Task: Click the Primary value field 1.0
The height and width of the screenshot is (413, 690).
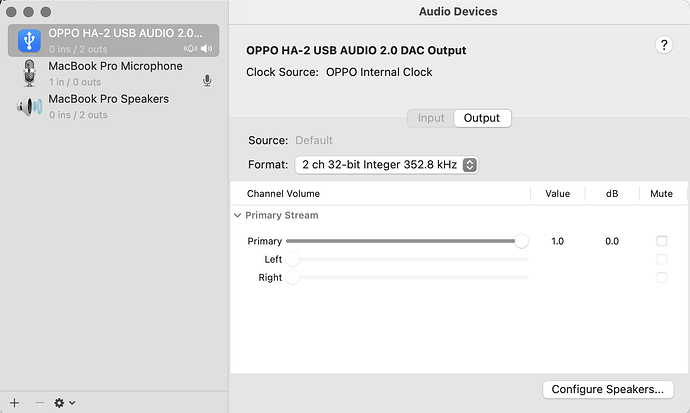Action: coord(557,241)
